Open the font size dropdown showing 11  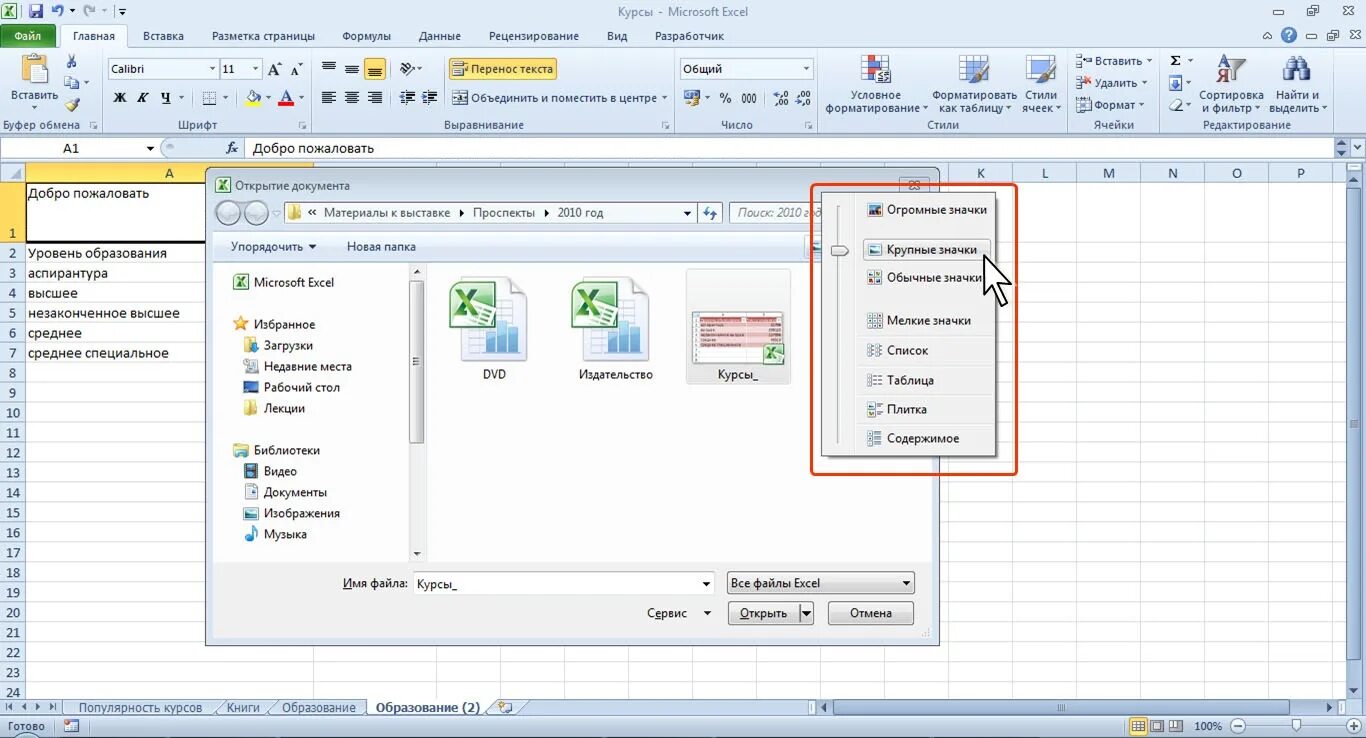coord(255,69)
